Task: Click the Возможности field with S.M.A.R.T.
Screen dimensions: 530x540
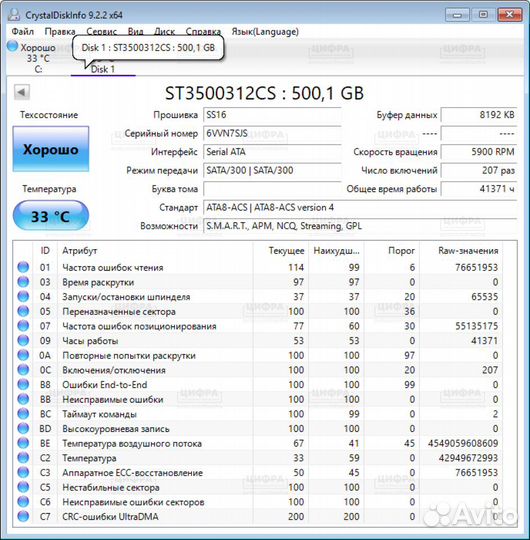Action: click(360, 226)
